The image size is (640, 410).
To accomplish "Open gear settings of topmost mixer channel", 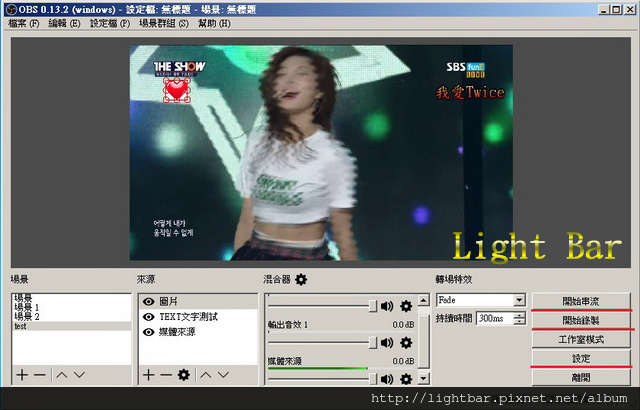I will [x=406, y=306].
